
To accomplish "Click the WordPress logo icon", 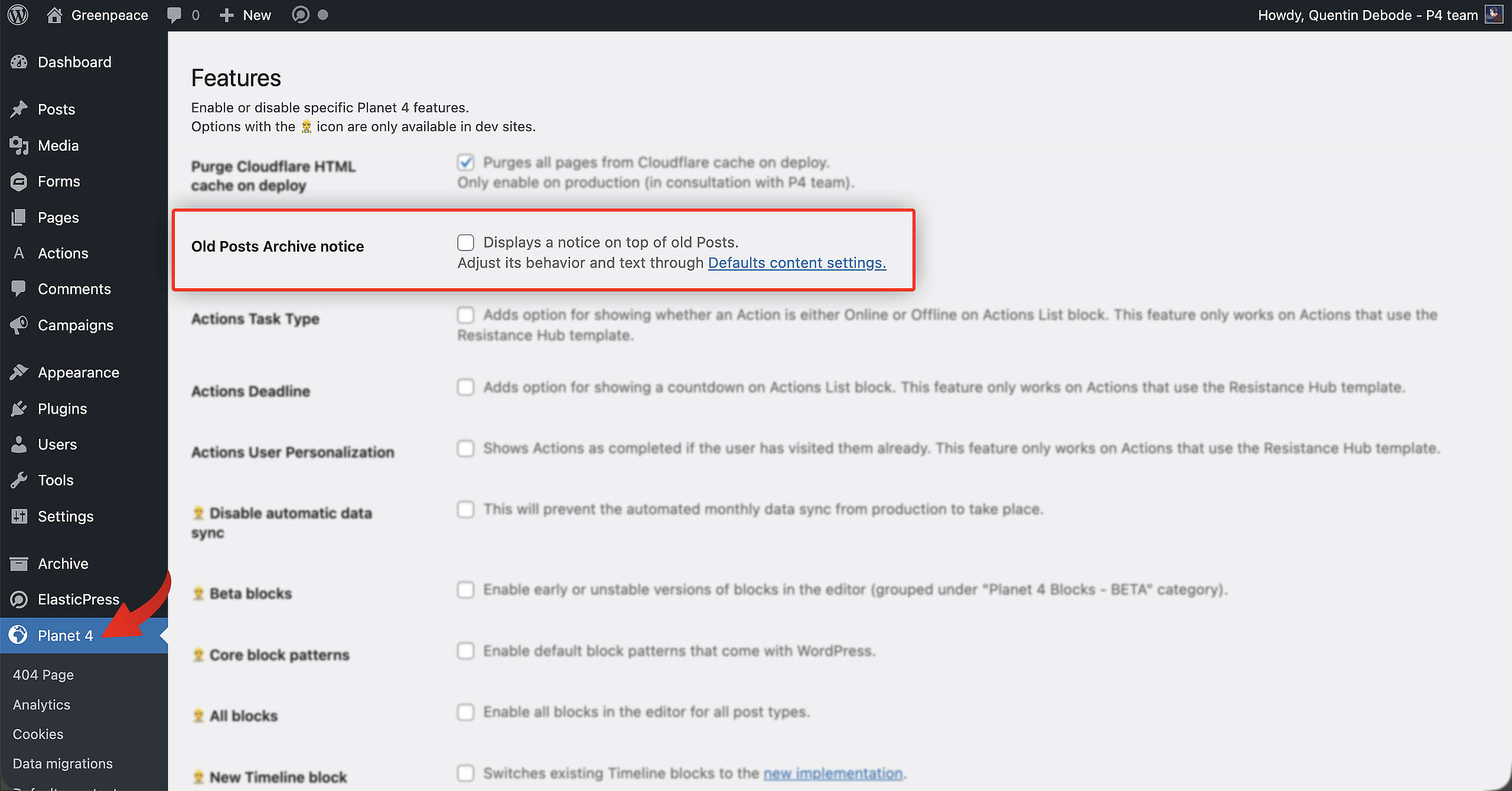I will [18, 15].
